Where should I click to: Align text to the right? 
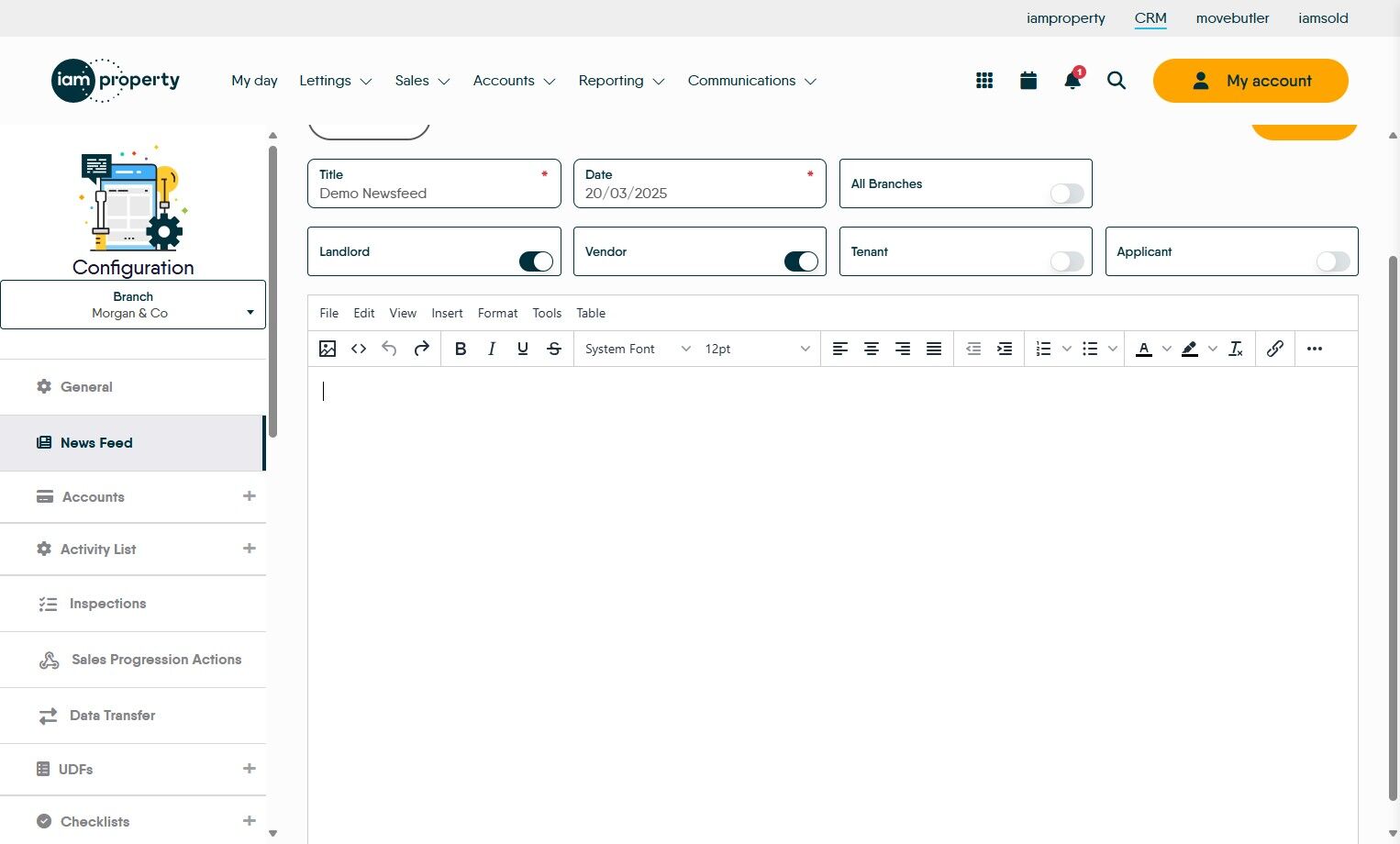903,349
